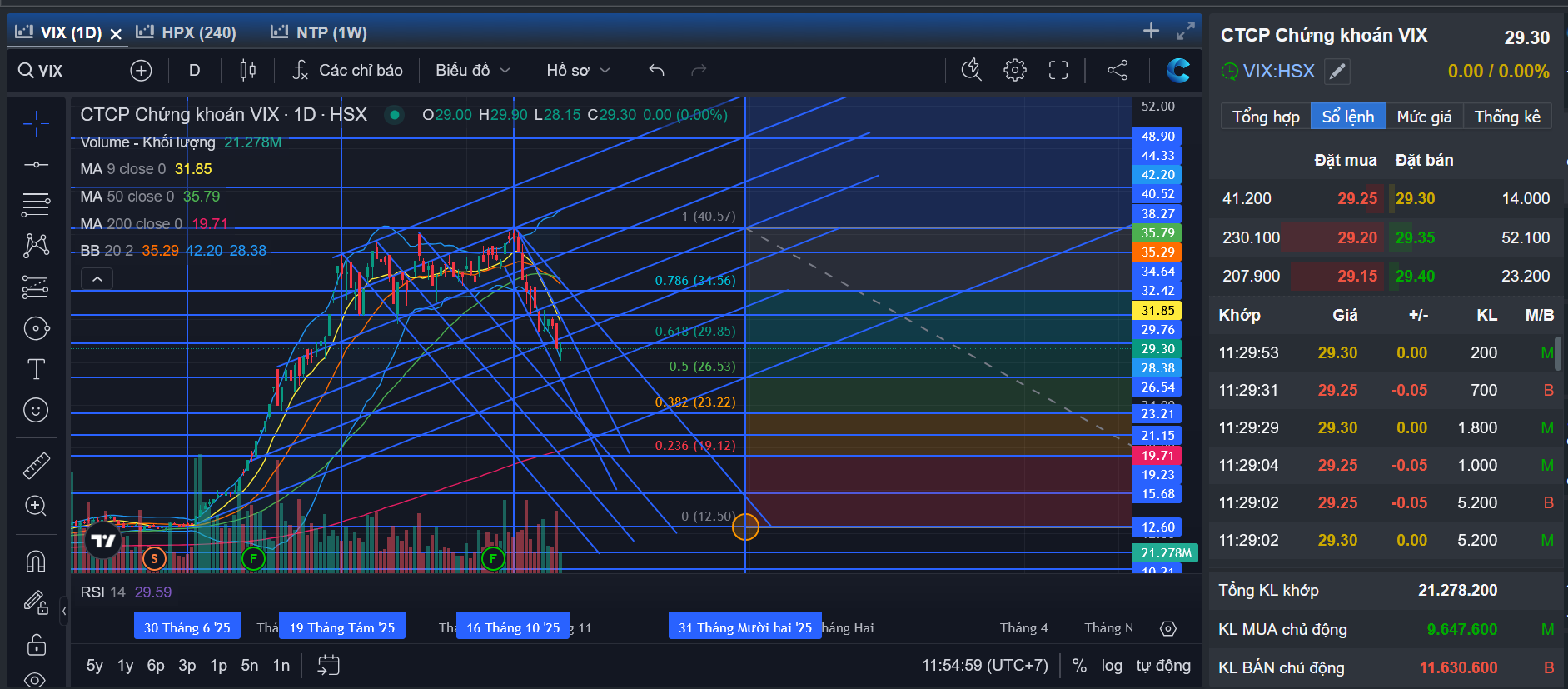Set the range to 6p

tap(156, 666)
